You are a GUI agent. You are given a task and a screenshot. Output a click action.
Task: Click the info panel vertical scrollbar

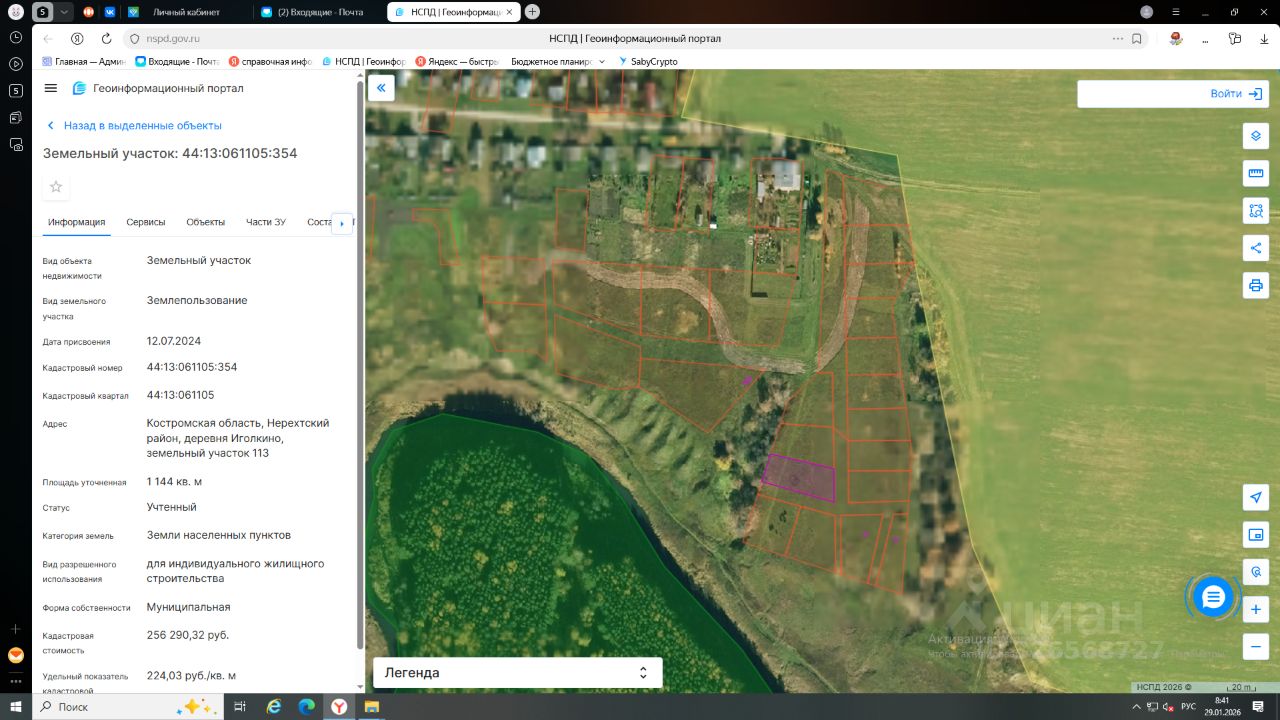coord(360,365)
